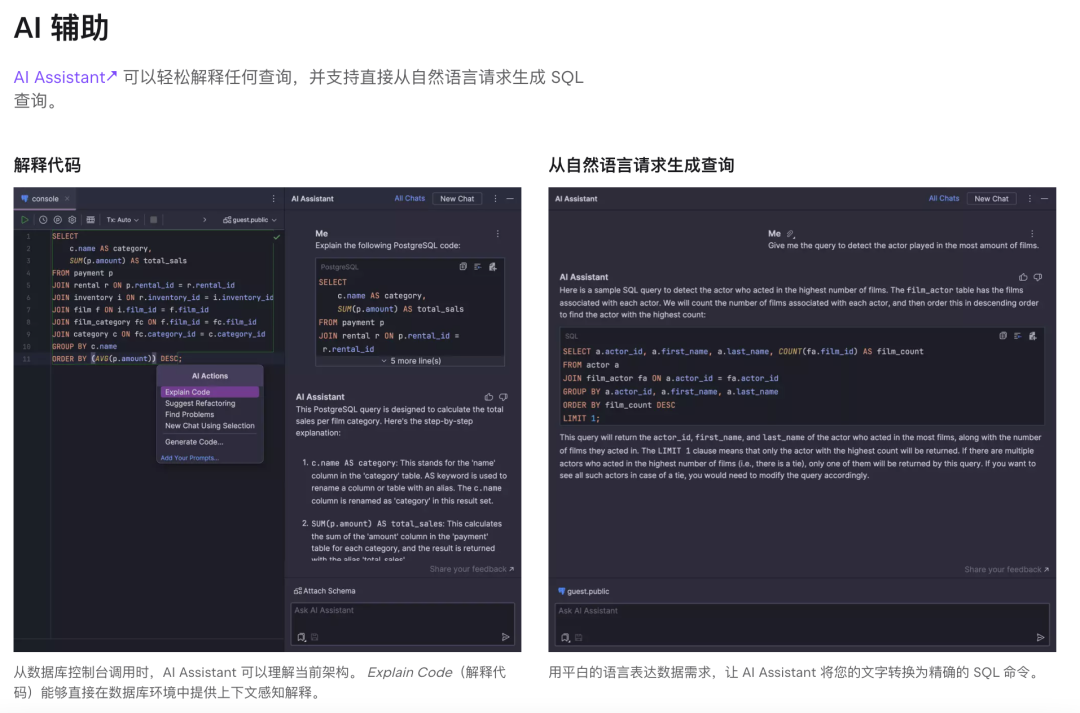Click the '从自然语言请求生成查询' section heading
This screenshot has width=1080, height=713.
641,165
